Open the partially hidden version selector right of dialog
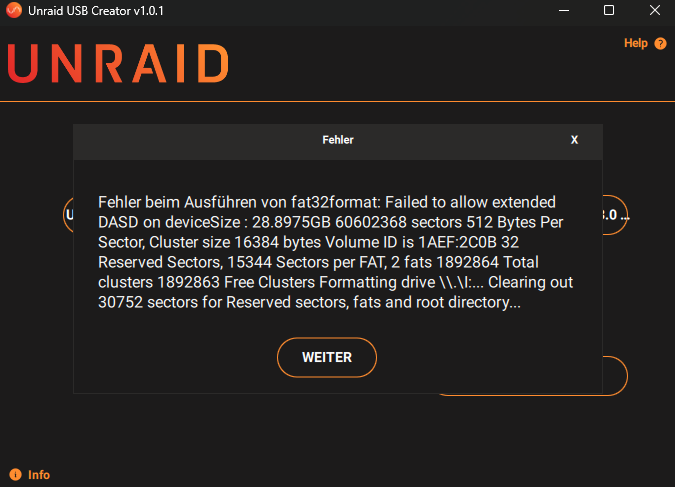 pyautogui.click(x=615, y=215)
